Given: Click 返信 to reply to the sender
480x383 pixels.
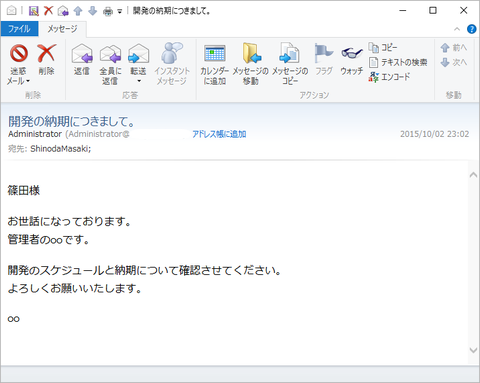Looking at the screenshot, I should tap(82, 59).
